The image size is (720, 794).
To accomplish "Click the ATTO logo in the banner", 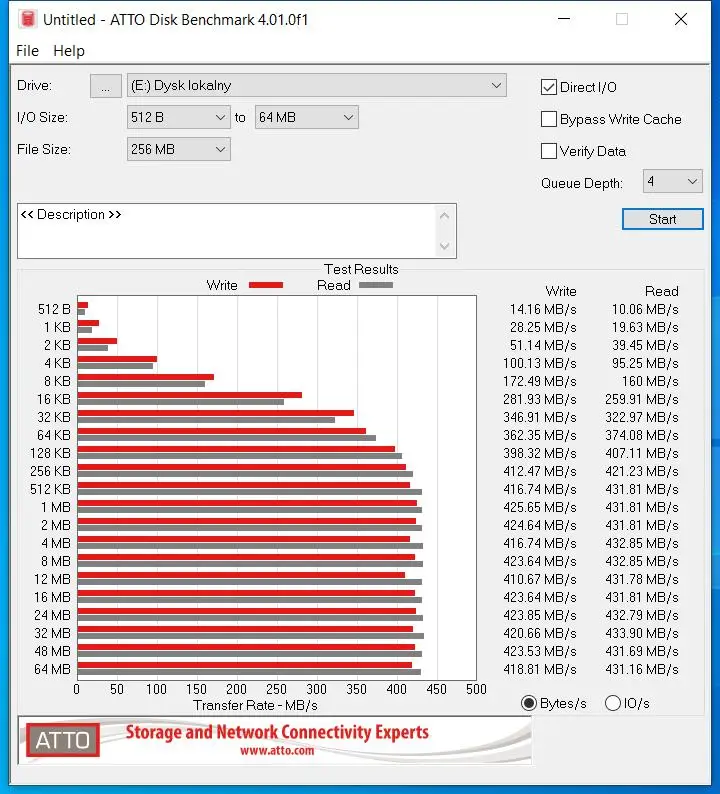I will (x=63, y=740).
